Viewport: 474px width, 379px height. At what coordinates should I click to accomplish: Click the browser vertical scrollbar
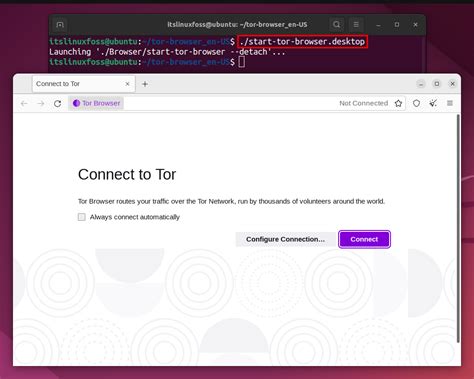(x=458, y=228)
